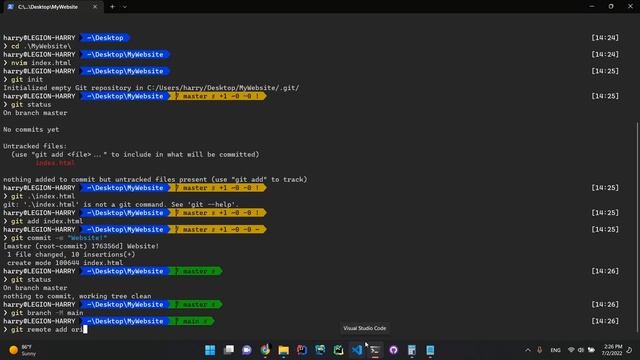Minimize the Windows Terminal window
Viewport: 640px width, 360px height.
[x=592, y=7]
